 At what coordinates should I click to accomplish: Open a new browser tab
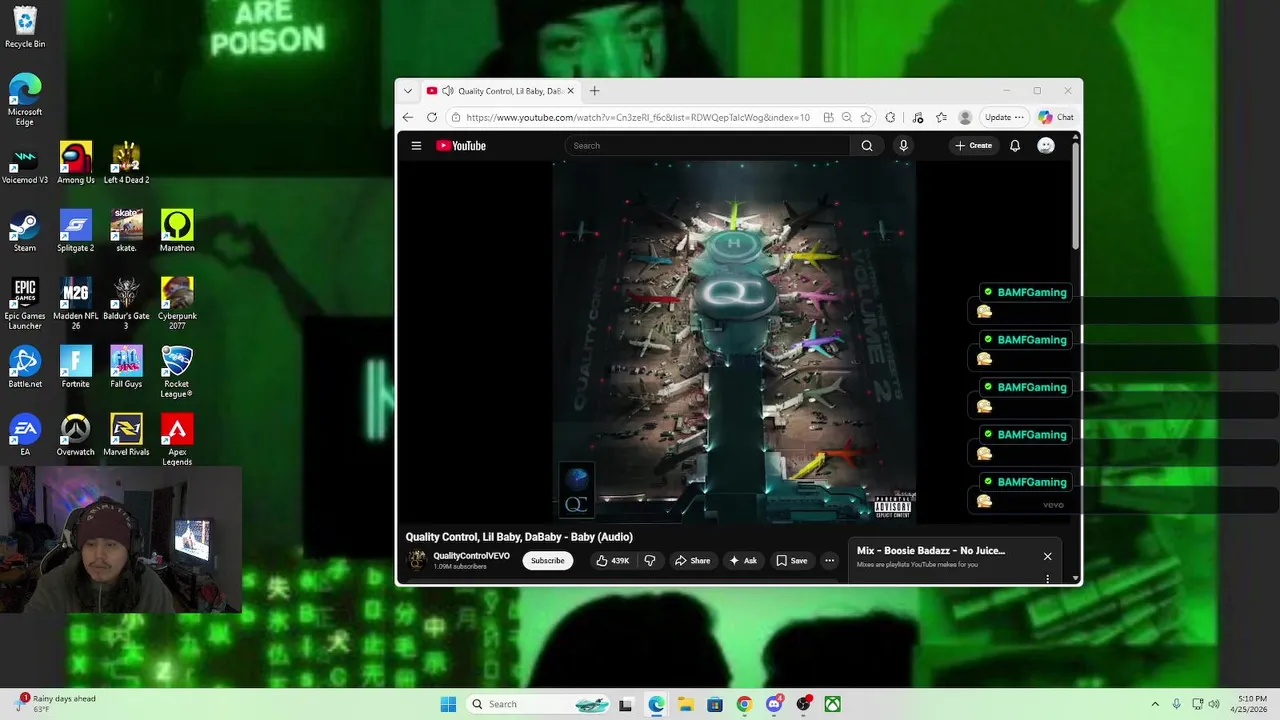pos(594,91)
